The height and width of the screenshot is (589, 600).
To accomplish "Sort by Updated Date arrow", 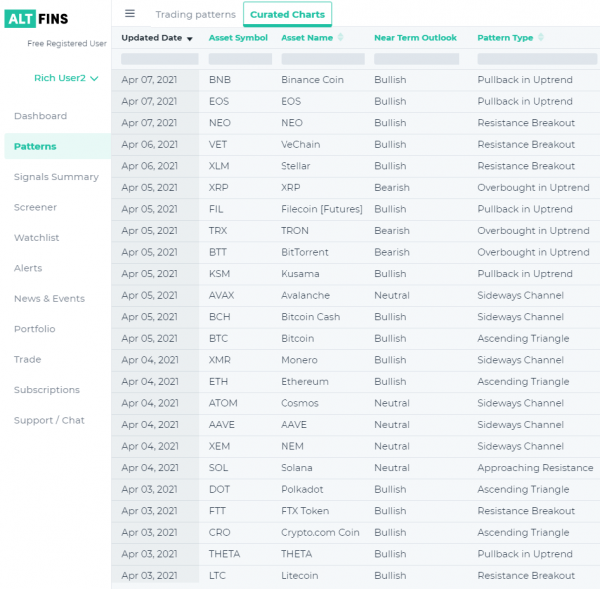I will [x=190, y=39].
